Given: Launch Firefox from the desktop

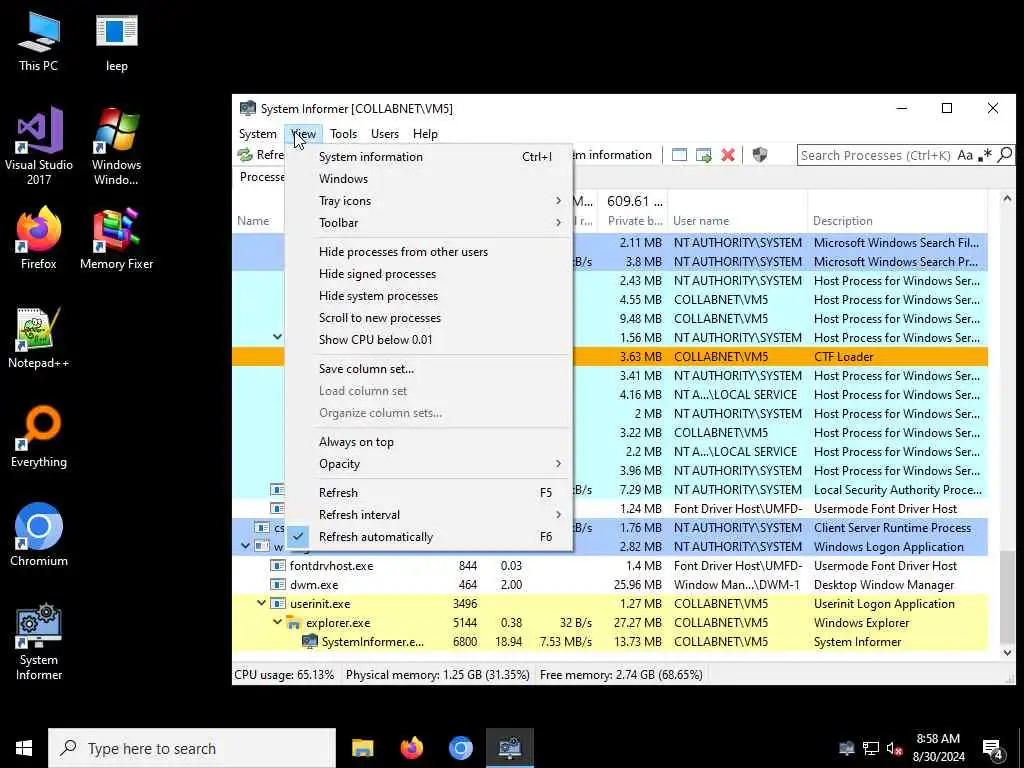Looking at the screenshot, I should point(39,238).
